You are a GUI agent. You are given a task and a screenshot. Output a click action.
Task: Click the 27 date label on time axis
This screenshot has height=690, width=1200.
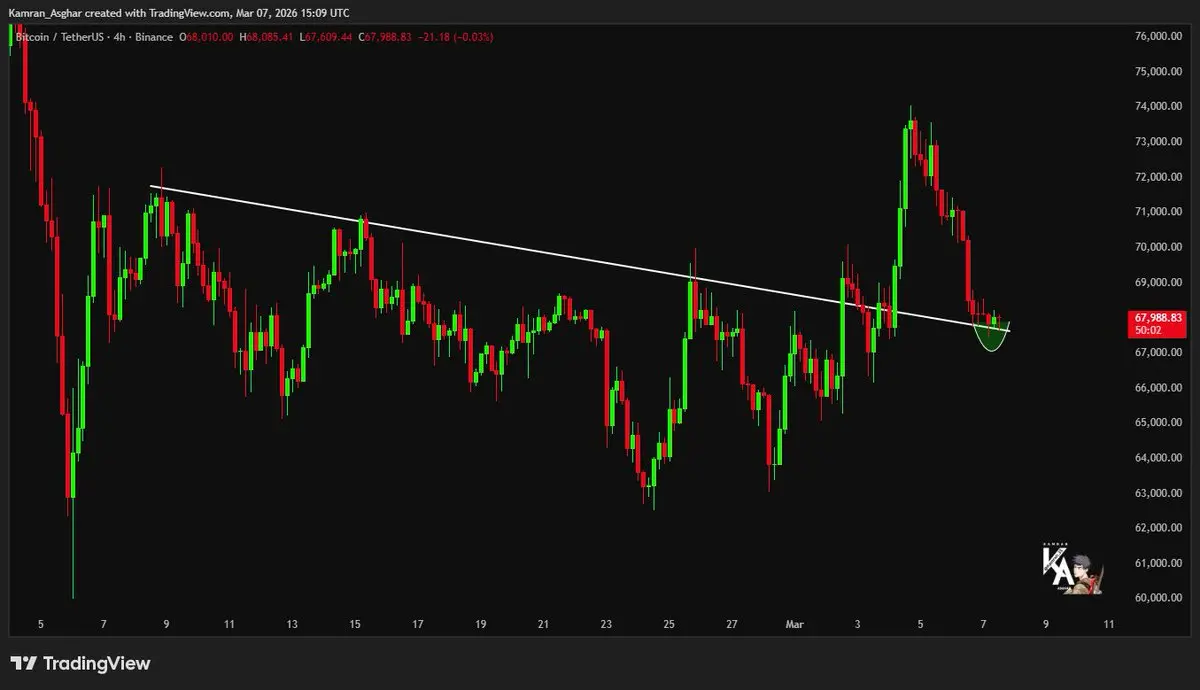click(x=732, y=624)
